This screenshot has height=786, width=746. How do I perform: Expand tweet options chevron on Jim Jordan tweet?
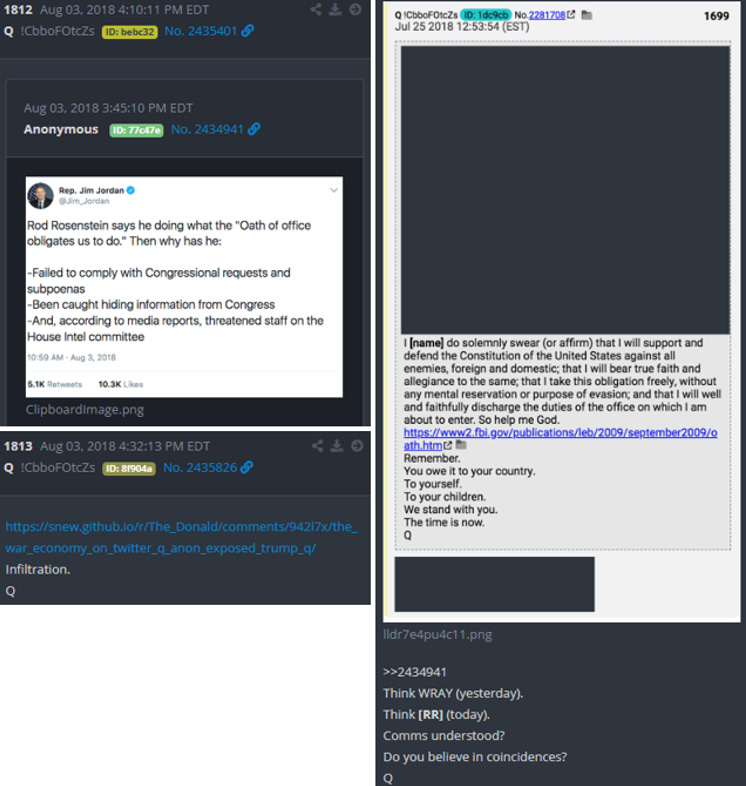[334, 190]
